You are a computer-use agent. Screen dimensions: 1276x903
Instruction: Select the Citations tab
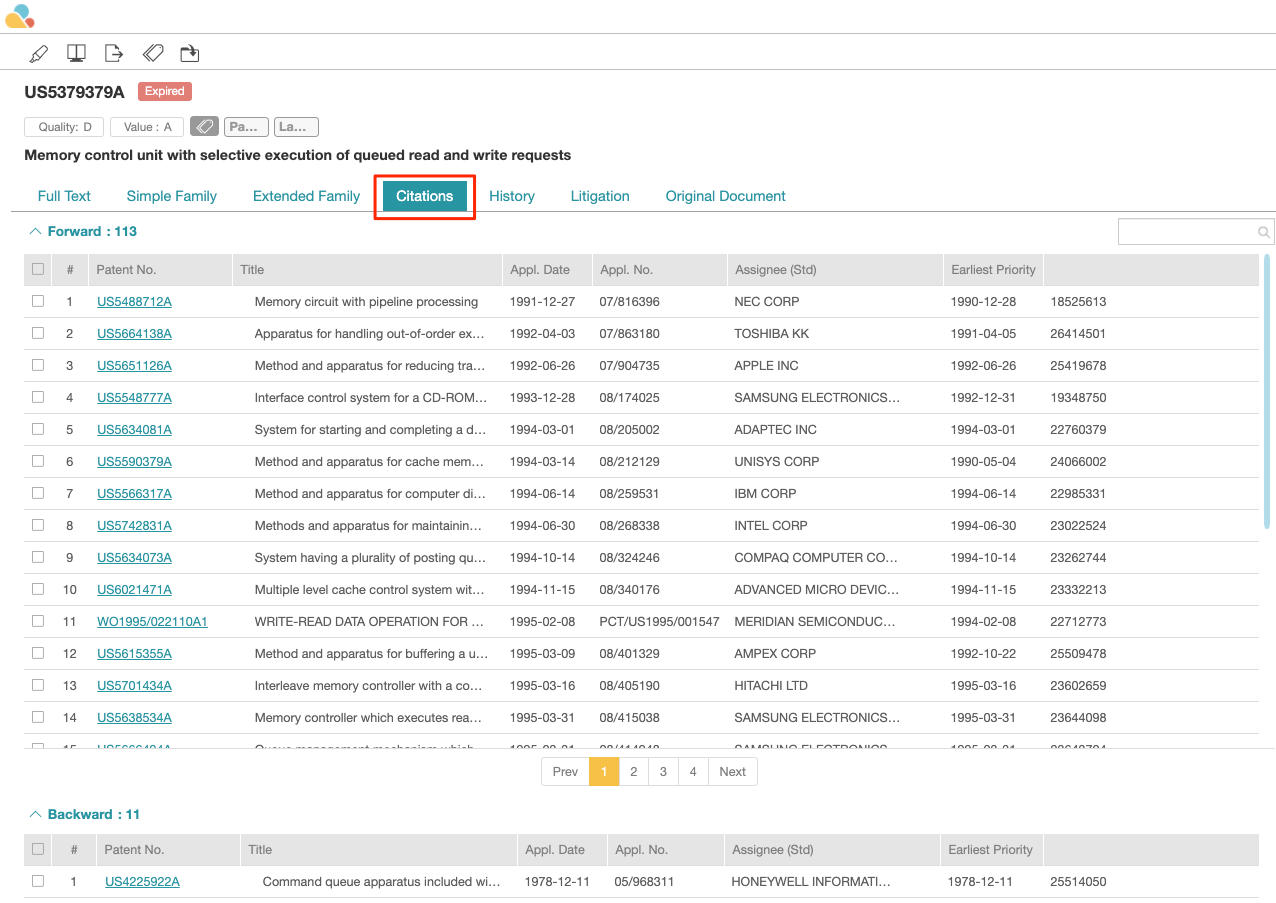[x=425, y=196]
